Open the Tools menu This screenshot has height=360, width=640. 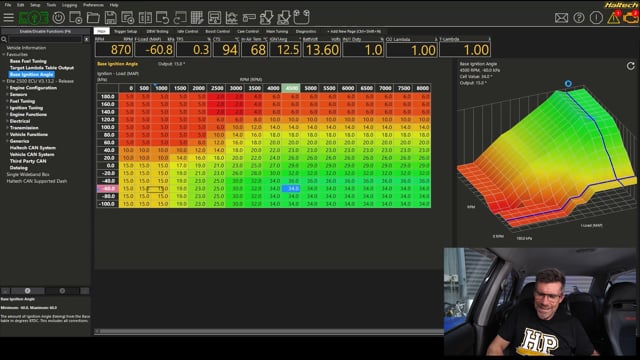tap(51, 5)
